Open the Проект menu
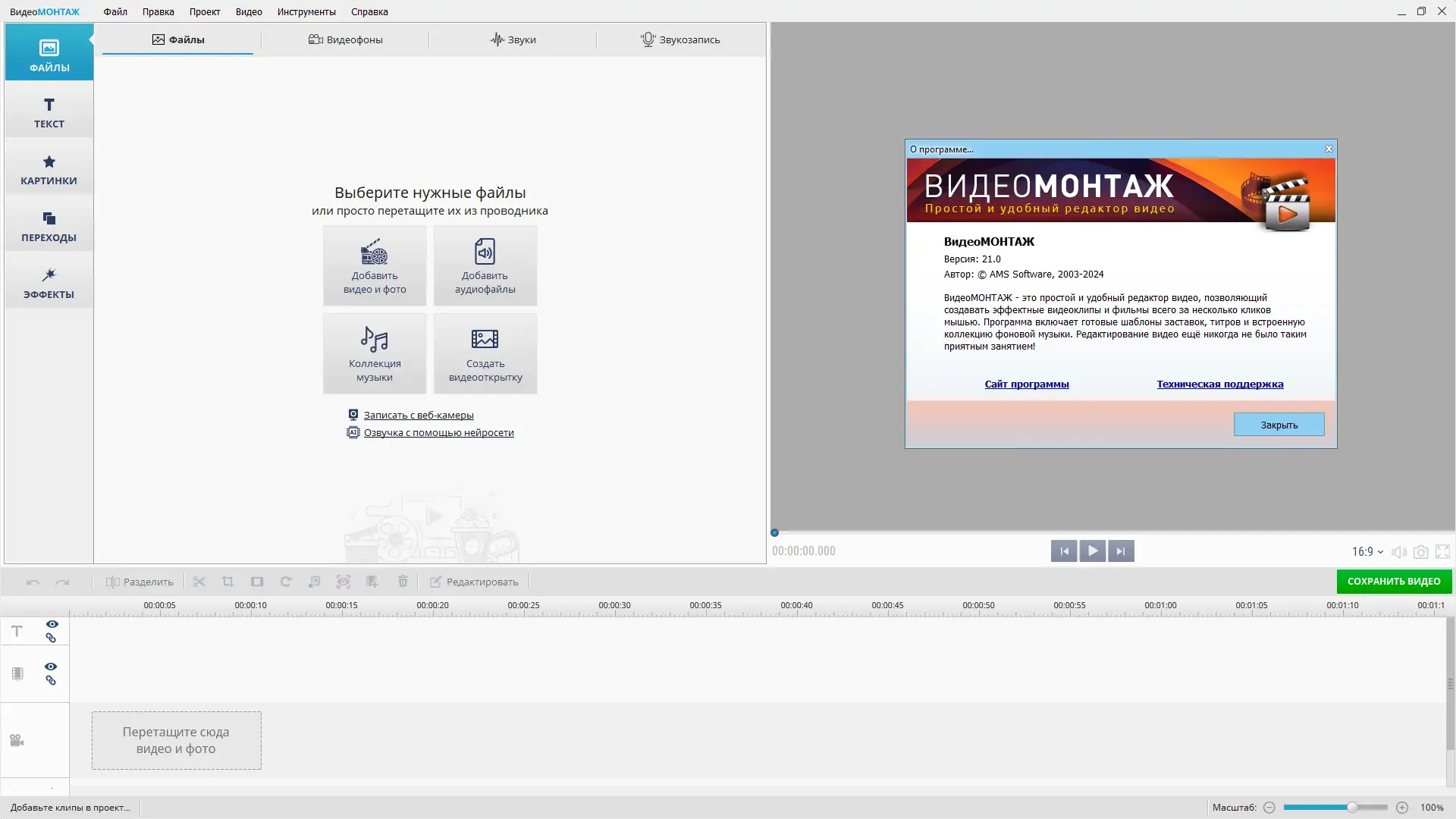Viewport: 1456px width, 819px height. coord(205,11)
